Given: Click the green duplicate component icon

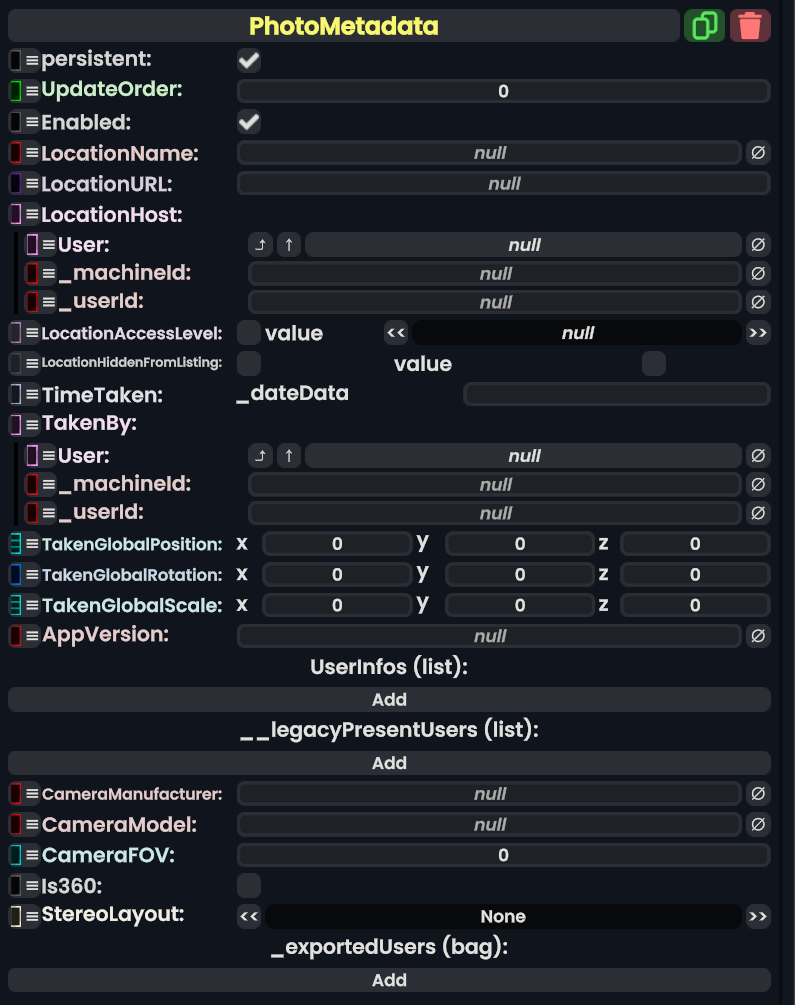Looking at the screenshot, I should [704, 25].
